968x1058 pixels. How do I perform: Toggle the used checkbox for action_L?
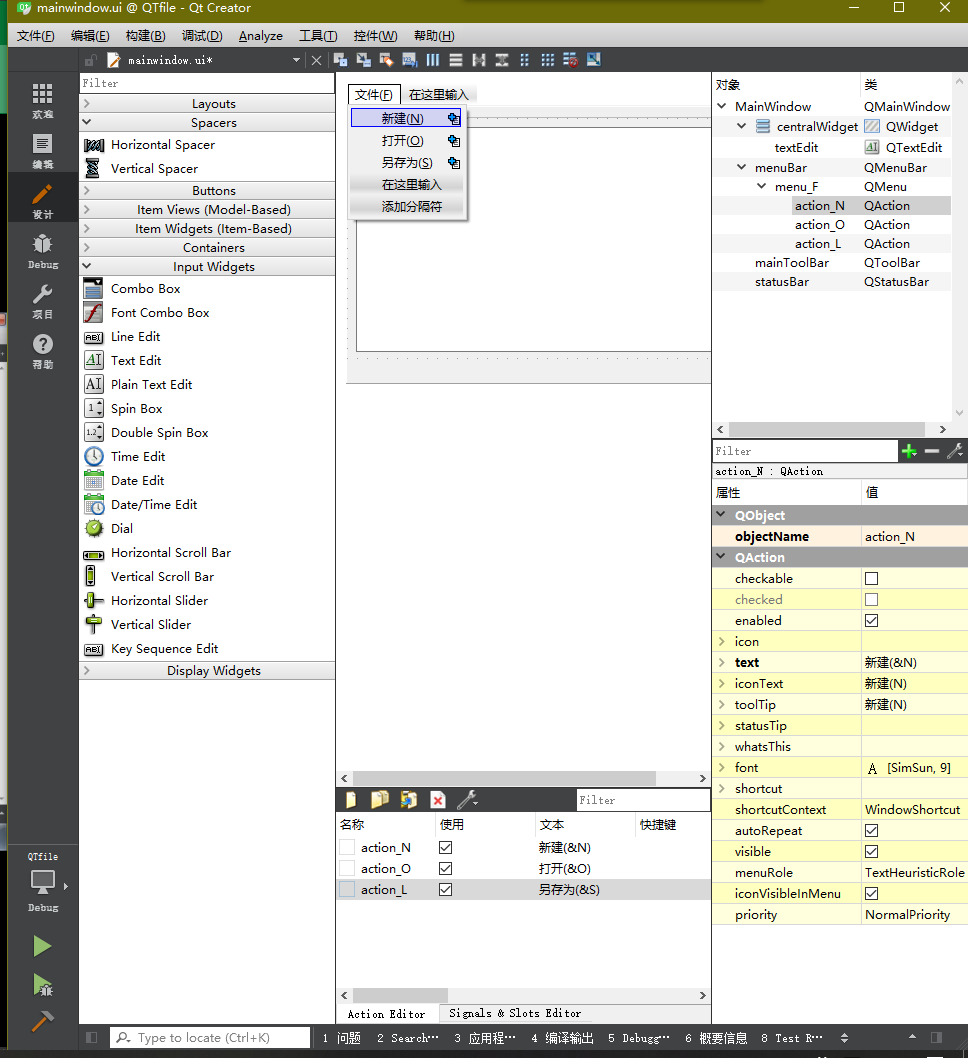(445, 889)
